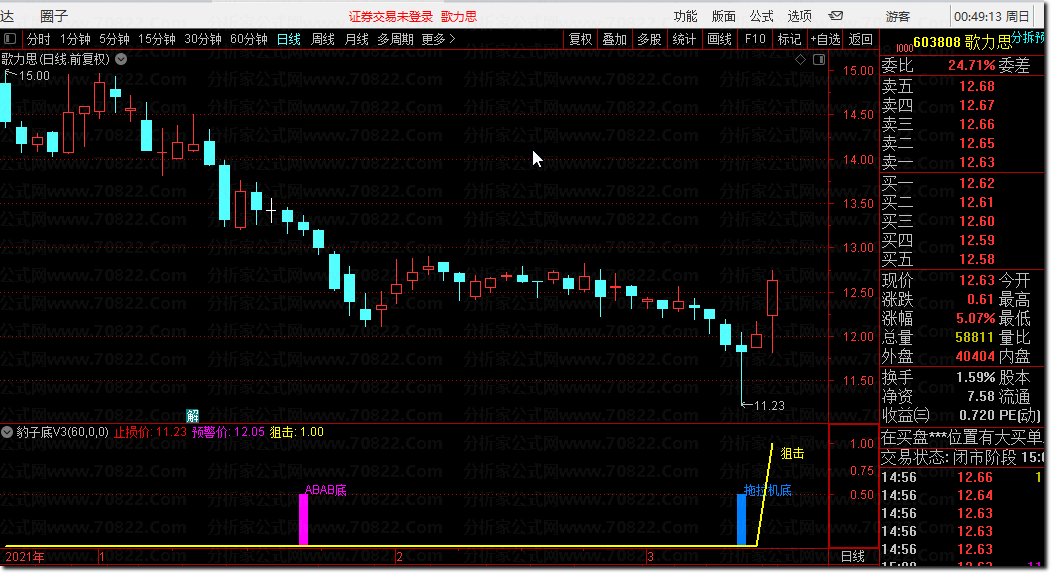The width and height of the screenshot is (1053, 574).
Task: Click the 复权 toolbar button
Action: point(581,39)
